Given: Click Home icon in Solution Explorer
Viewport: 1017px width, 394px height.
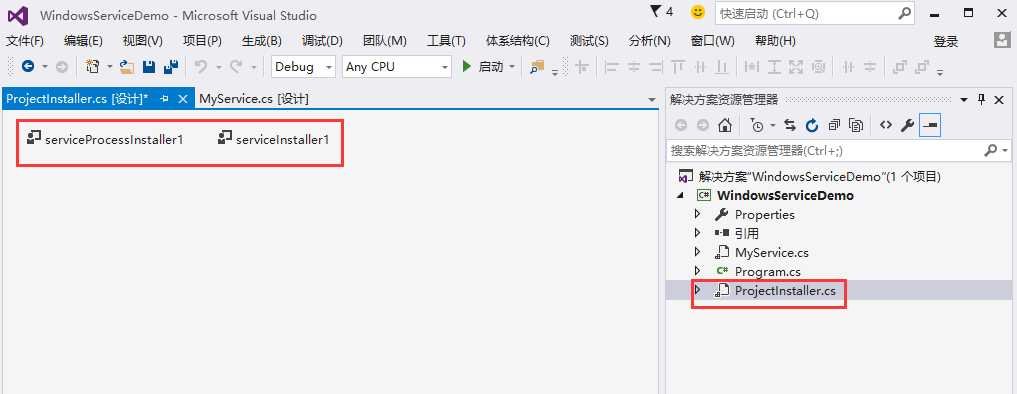Looking at the screenshot, I should click(726, 125).
